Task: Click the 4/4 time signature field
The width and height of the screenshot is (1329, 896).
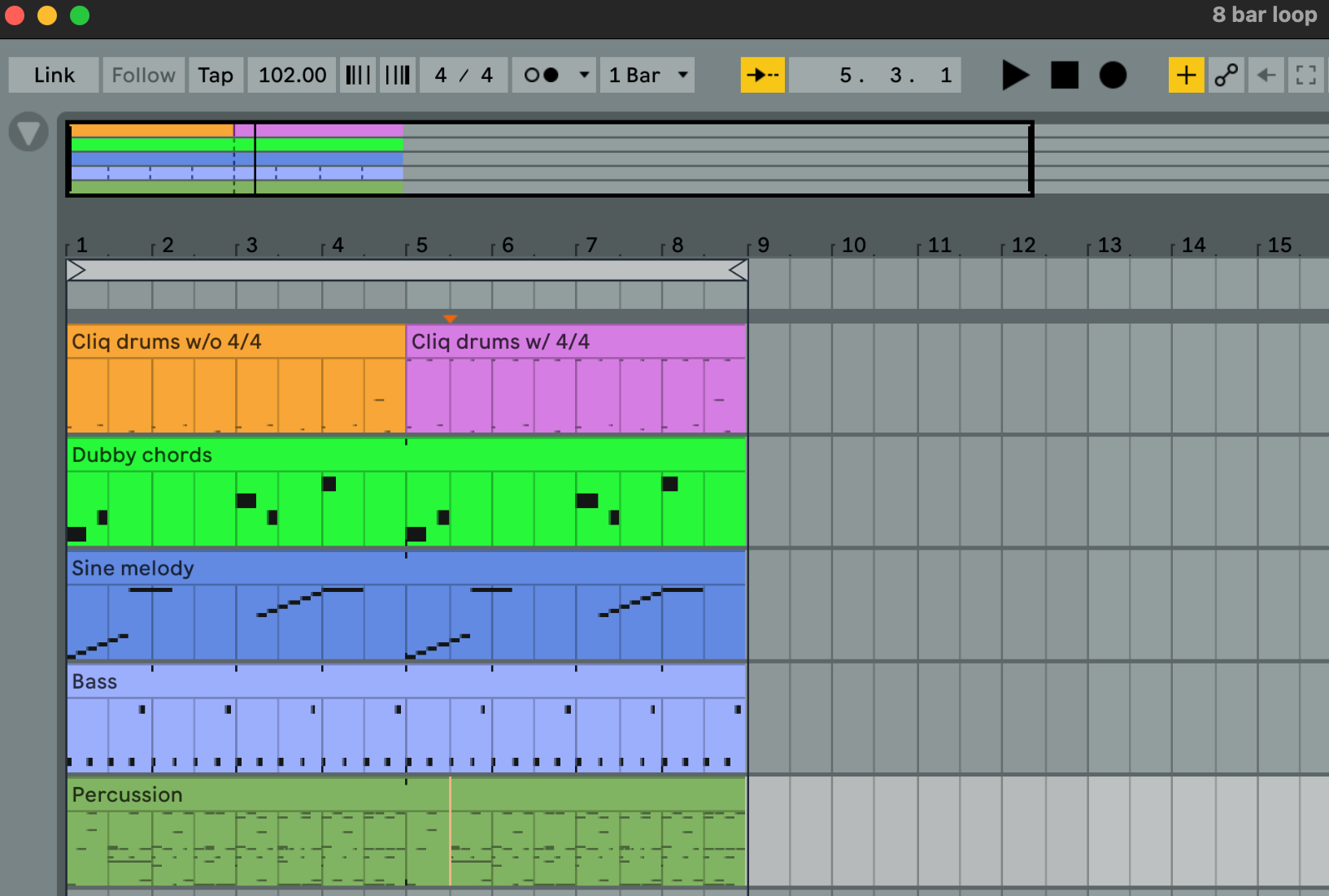Action: pos(464,75)
